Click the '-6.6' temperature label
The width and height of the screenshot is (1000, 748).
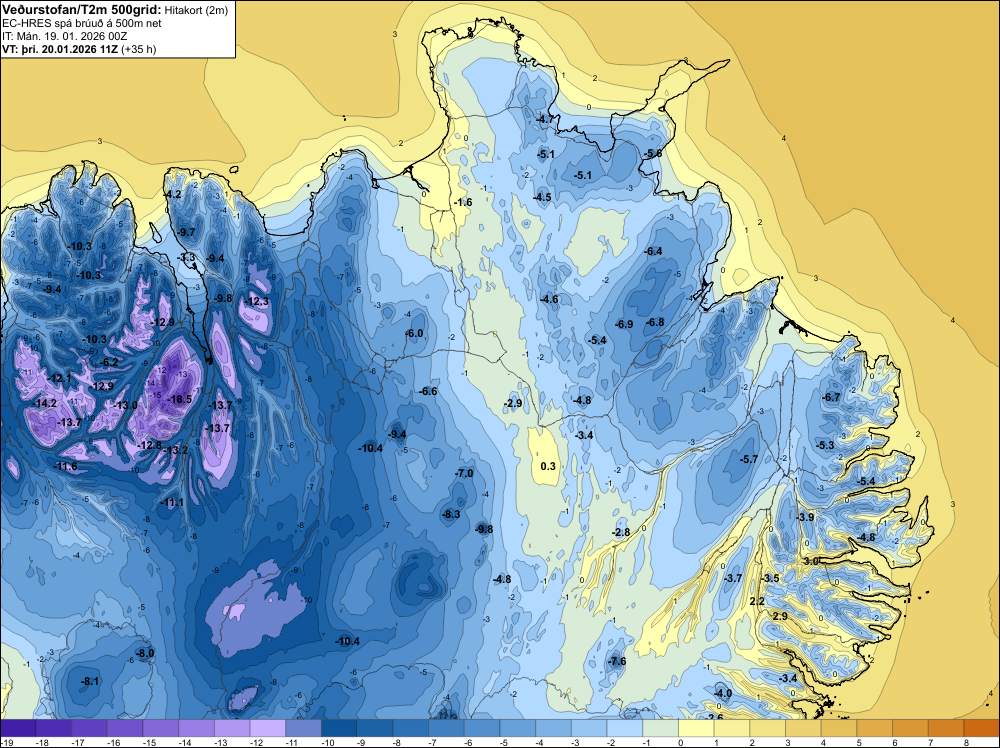pyautogui.click(x=429, y=391)
